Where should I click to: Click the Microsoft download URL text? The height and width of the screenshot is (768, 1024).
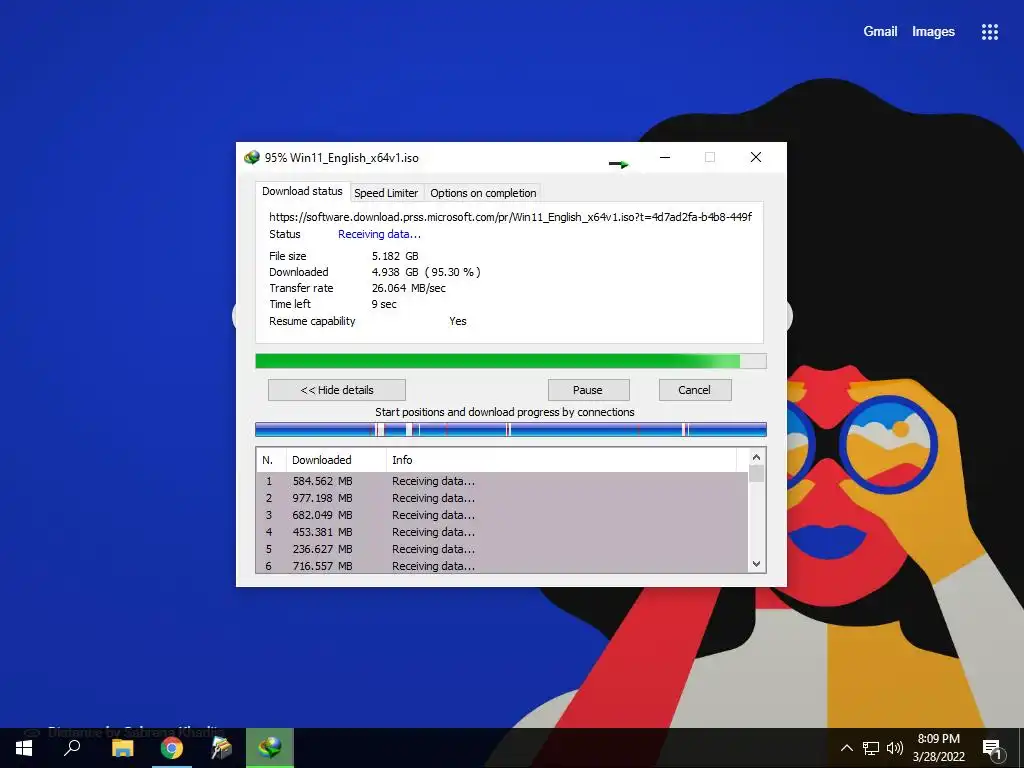tap(511, 217)
